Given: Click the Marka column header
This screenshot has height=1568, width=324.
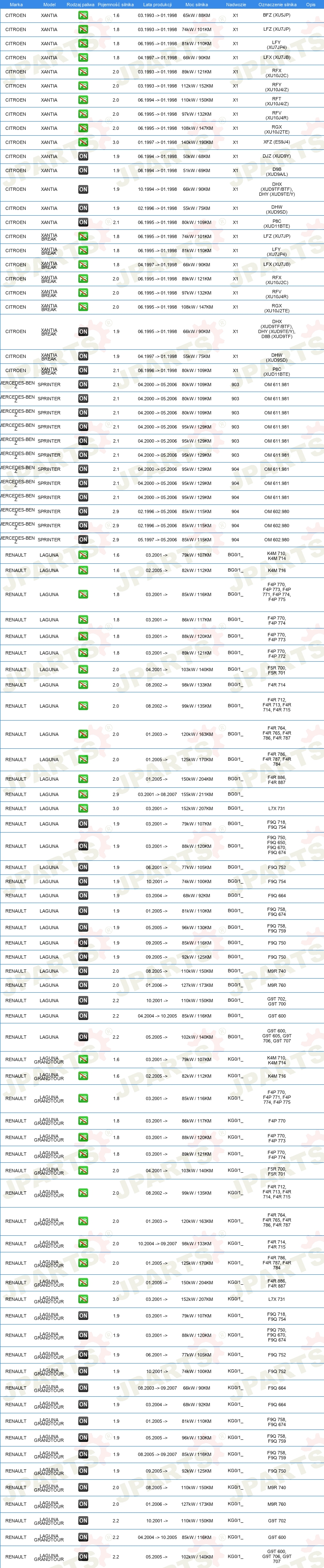Looking at the screenshot, I should 16,4.
